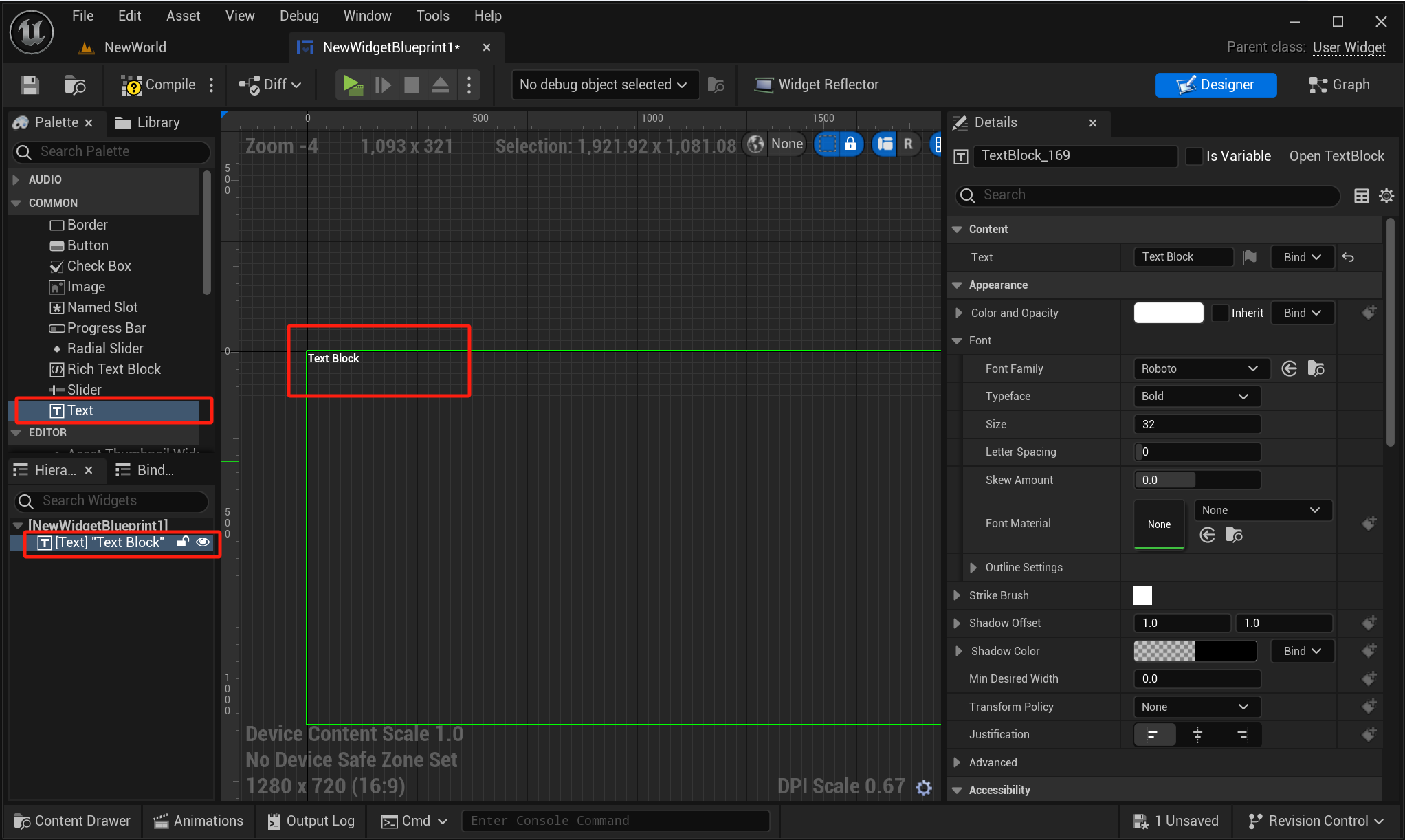
Task: Toggle lock on Text Block hierarchy item
Action: point(182,542)
